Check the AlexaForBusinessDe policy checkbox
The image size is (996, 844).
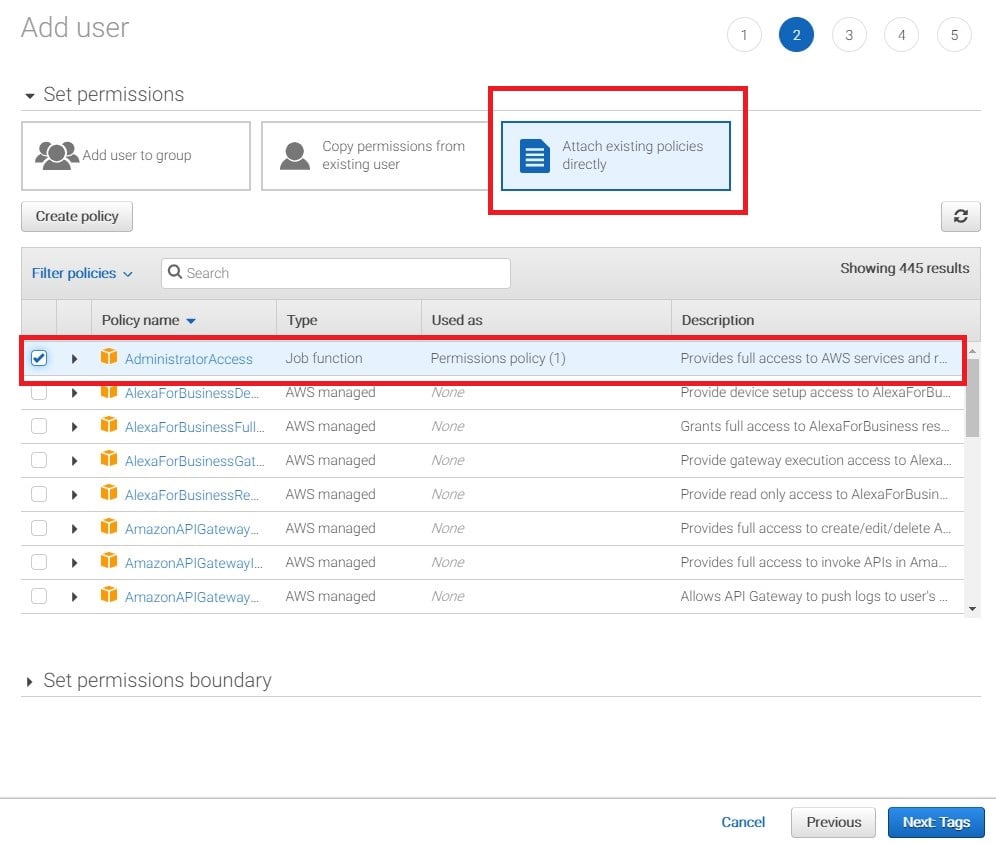tap(39, 392)
